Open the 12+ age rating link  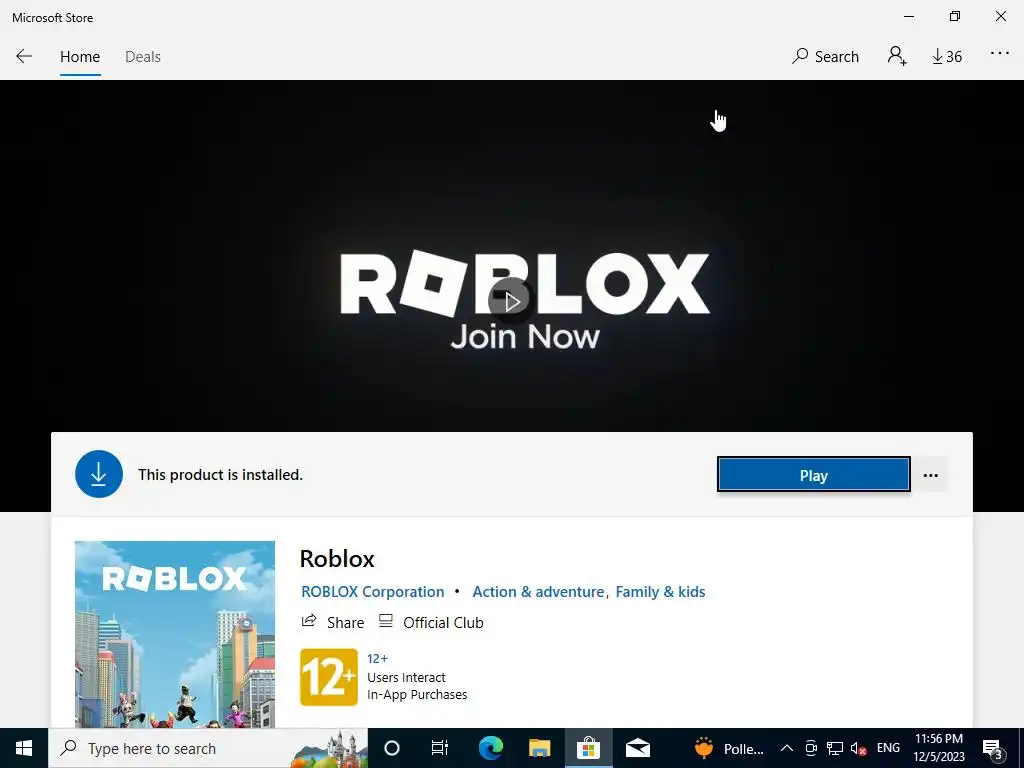(377, 658)
